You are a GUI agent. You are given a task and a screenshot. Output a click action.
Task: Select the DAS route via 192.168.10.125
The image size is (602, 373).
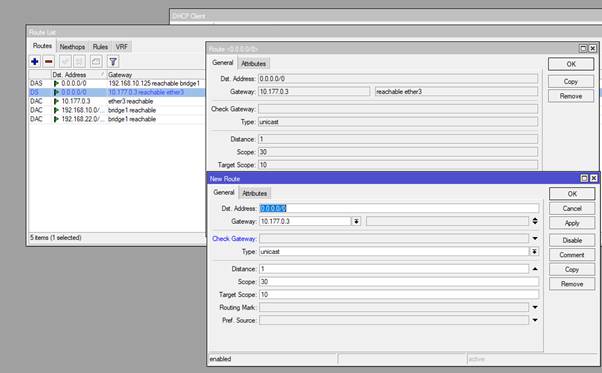pyautogui.click(x=117, y=83)
